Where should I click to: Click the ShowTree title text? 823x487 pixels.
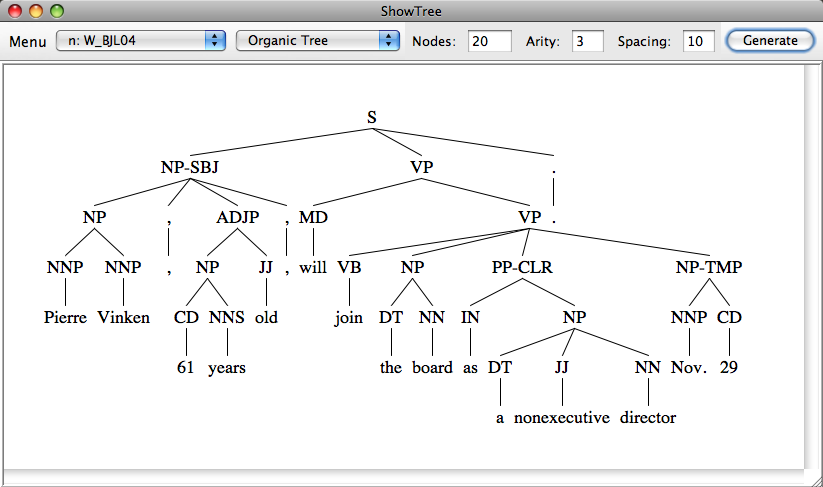[411, 11]
